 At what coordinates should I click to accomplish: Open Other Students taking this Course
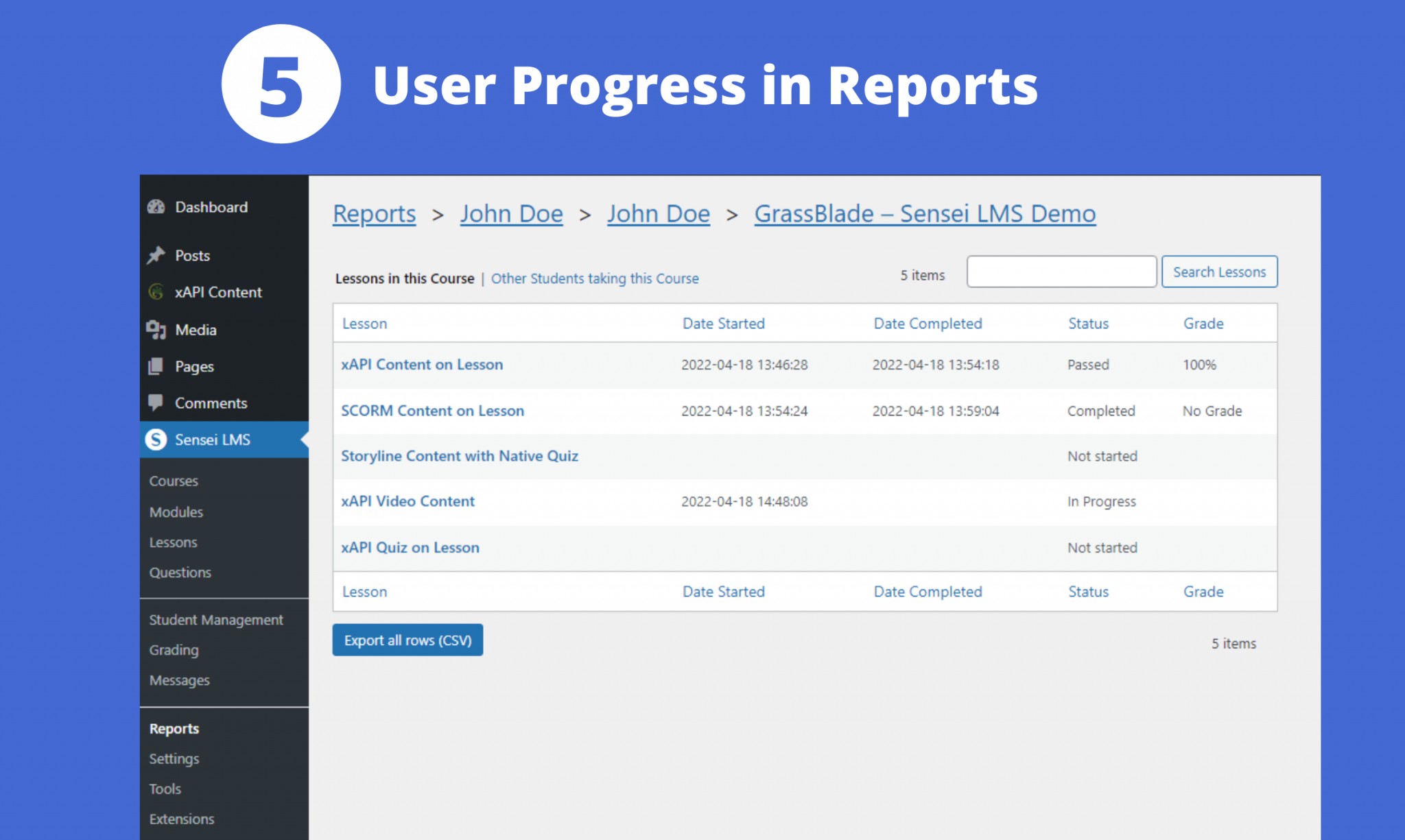tap(595, 278)
